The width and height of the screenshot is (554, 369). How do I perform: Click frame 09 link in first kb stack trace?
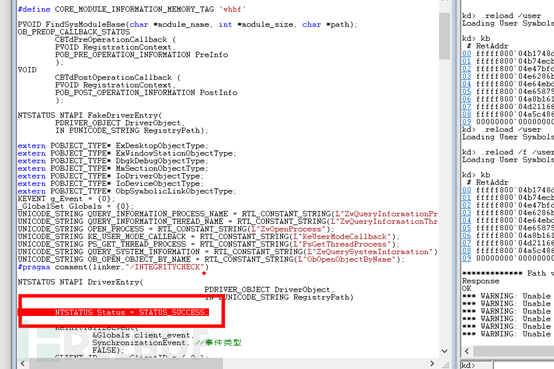tap(466, 122)
